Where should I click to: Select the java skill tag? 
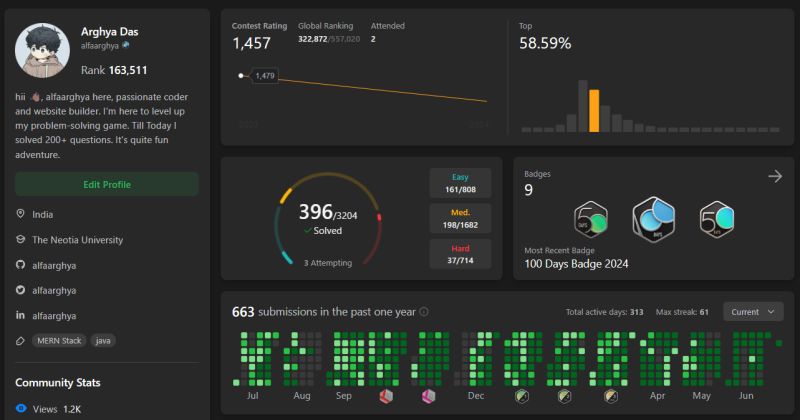pyautogui.click(x=103, y=340)
